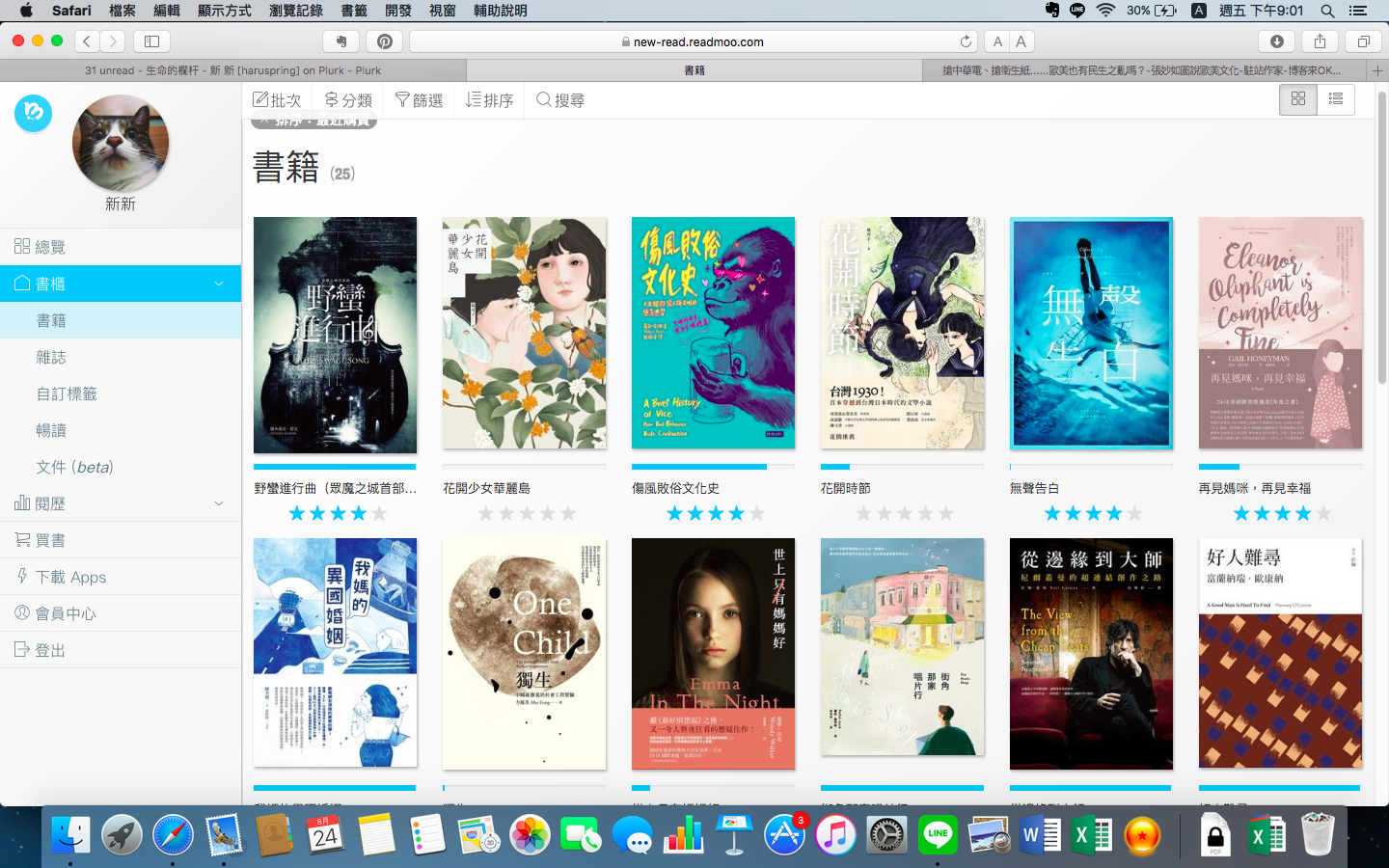Viewport: 1389px width, 868px height.
Task: Open 暢讀 in the sidebar
Action: (121, 430)
